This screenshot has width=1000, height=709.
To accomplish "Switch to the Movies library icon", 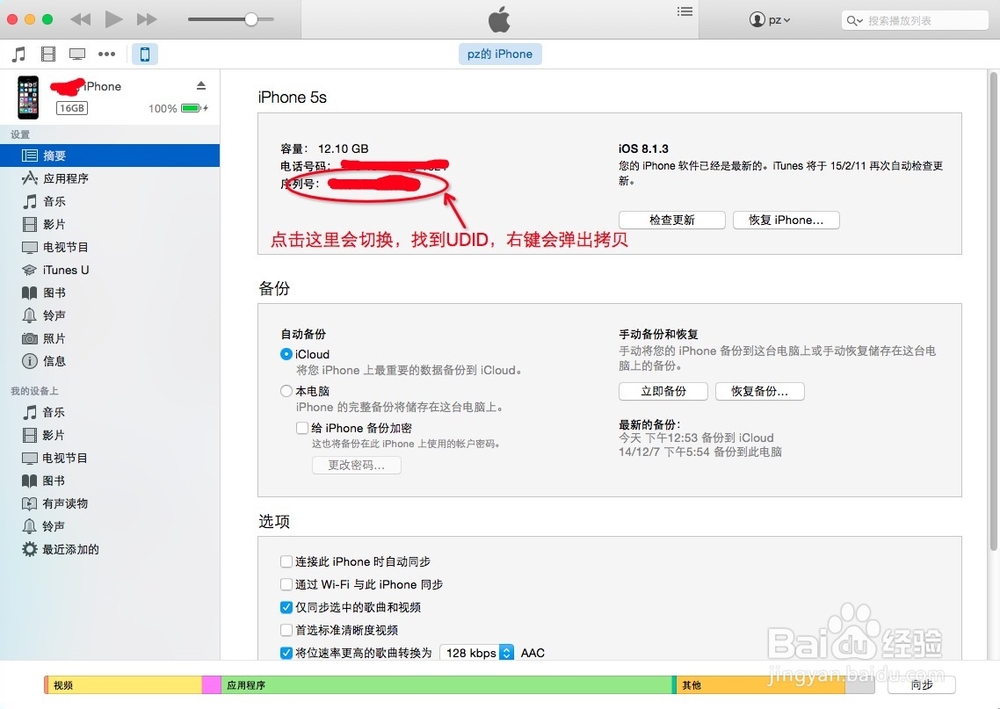I will [48, 54].
